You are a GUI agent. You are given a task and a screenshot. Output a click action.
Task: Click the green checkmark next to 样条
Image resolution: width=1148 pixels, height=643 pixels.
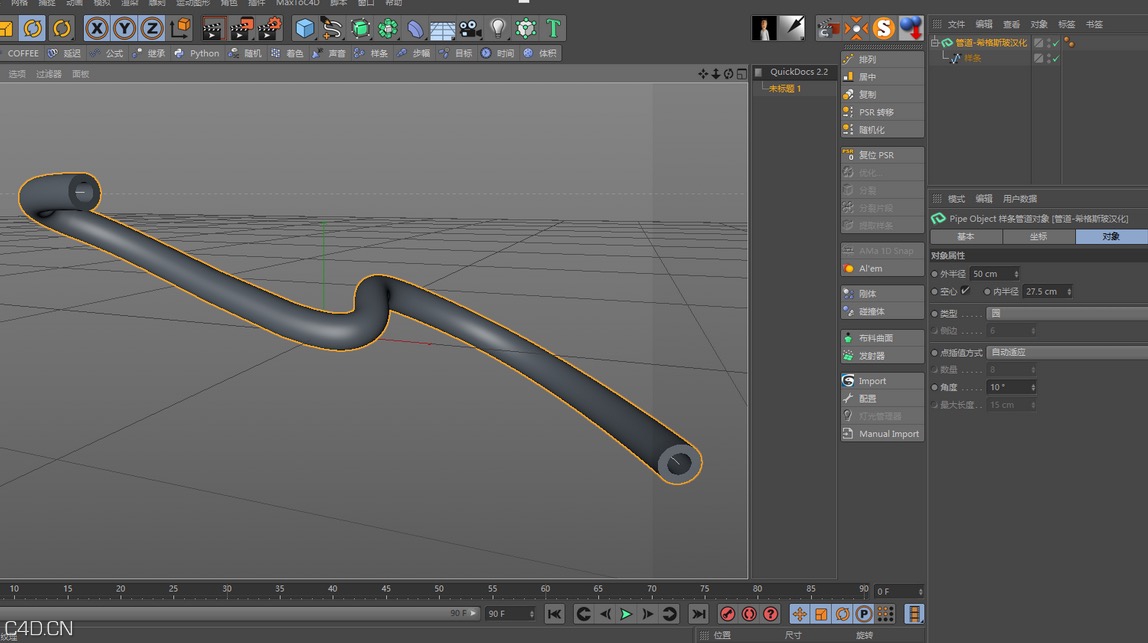(1055, 59)
